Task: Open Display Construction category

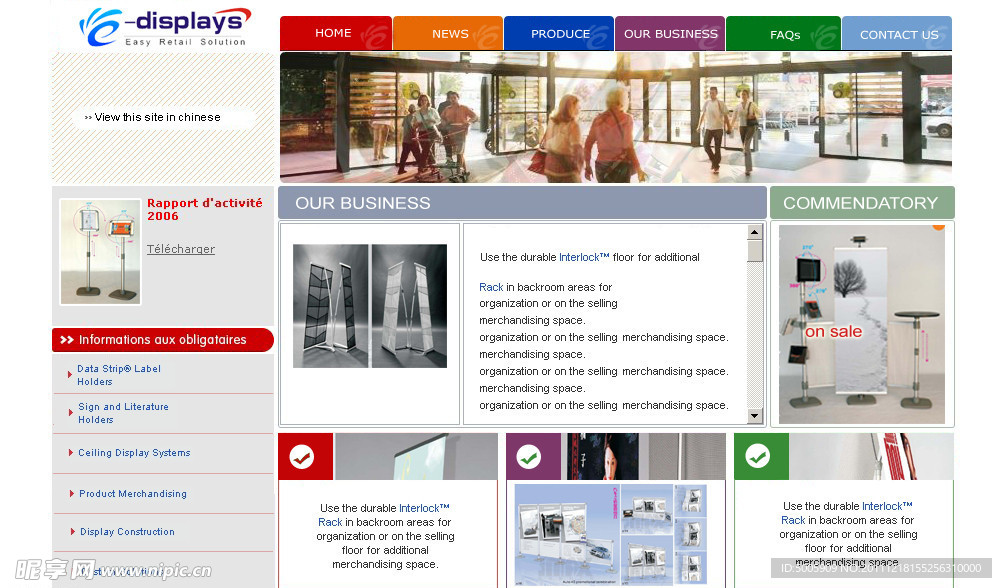Action: (x=127, y=532)
